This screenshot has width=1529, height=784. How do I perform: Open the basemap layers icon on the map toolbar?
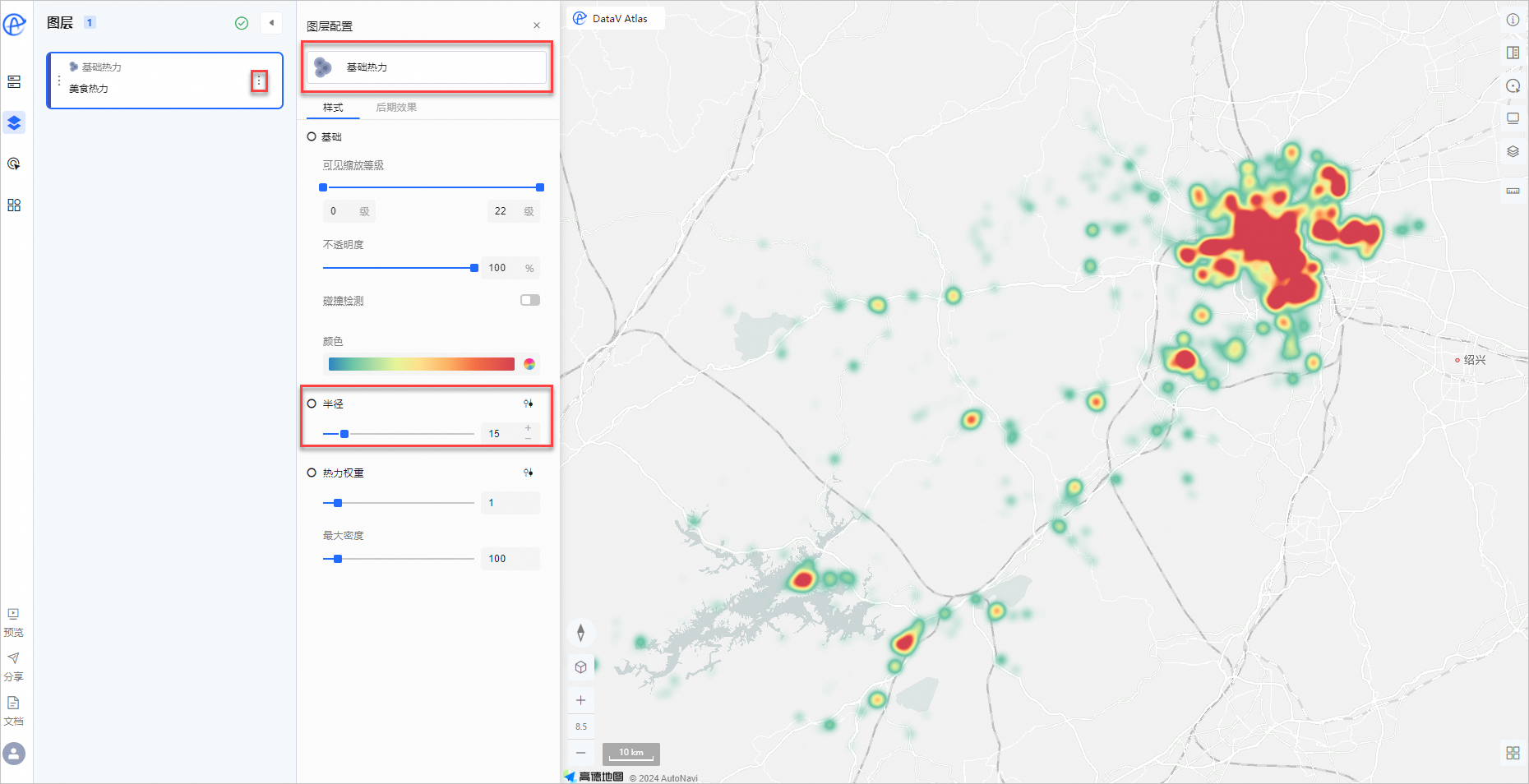(1513, 151)
